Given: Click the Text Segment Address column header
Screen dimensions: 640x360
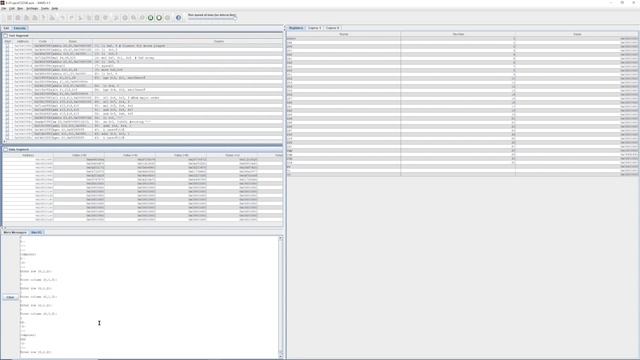Looking at the screenshot, I should 22,41.
